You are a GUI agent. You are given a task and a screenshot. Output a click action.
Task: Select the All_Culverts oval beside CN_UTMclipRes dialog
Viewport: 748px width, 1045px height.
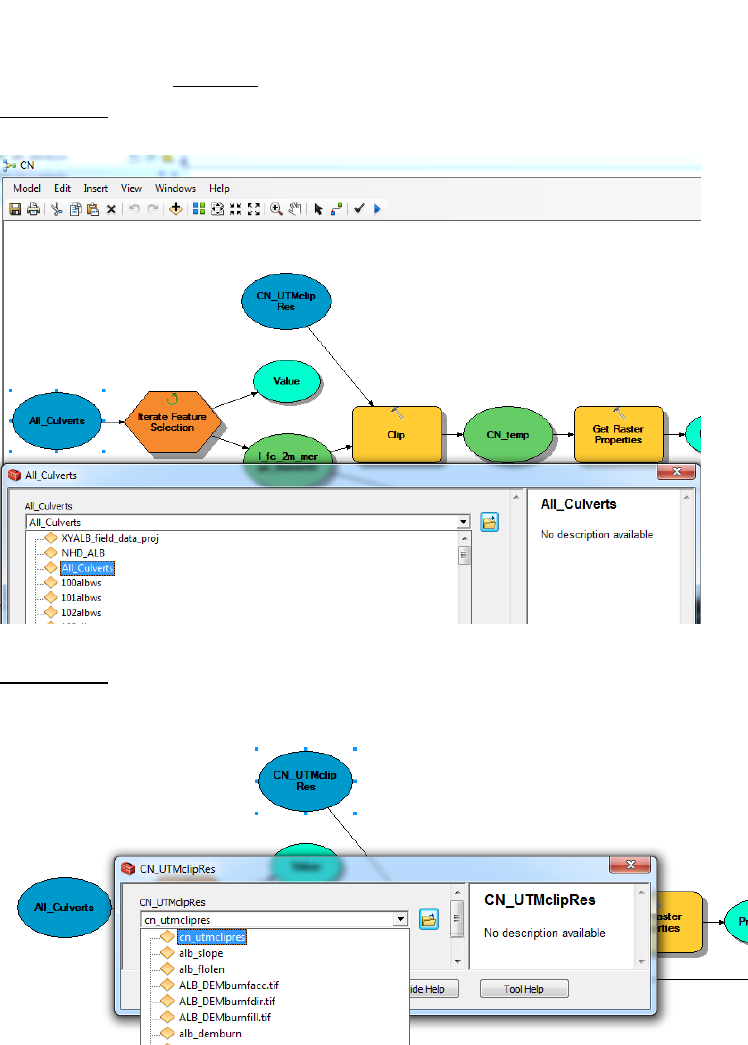tap(64, 908)
